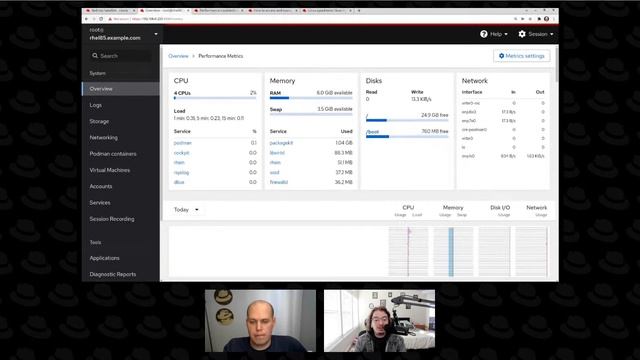Click the Network card heading
This screenshot has width=640, height=360.
tap(475, 81)
